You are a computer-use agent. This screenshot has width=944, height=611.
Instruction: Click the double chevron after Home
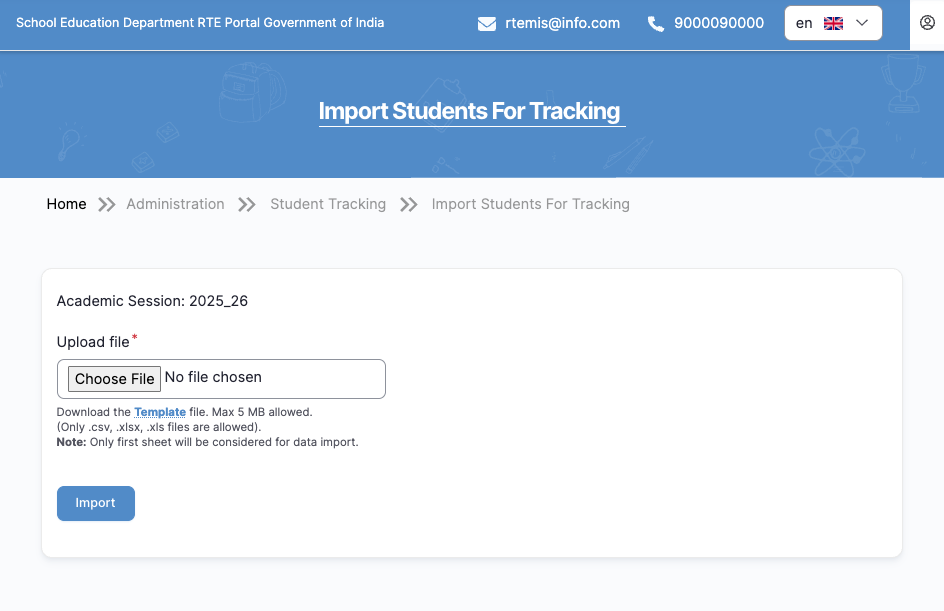click(107, 205)
